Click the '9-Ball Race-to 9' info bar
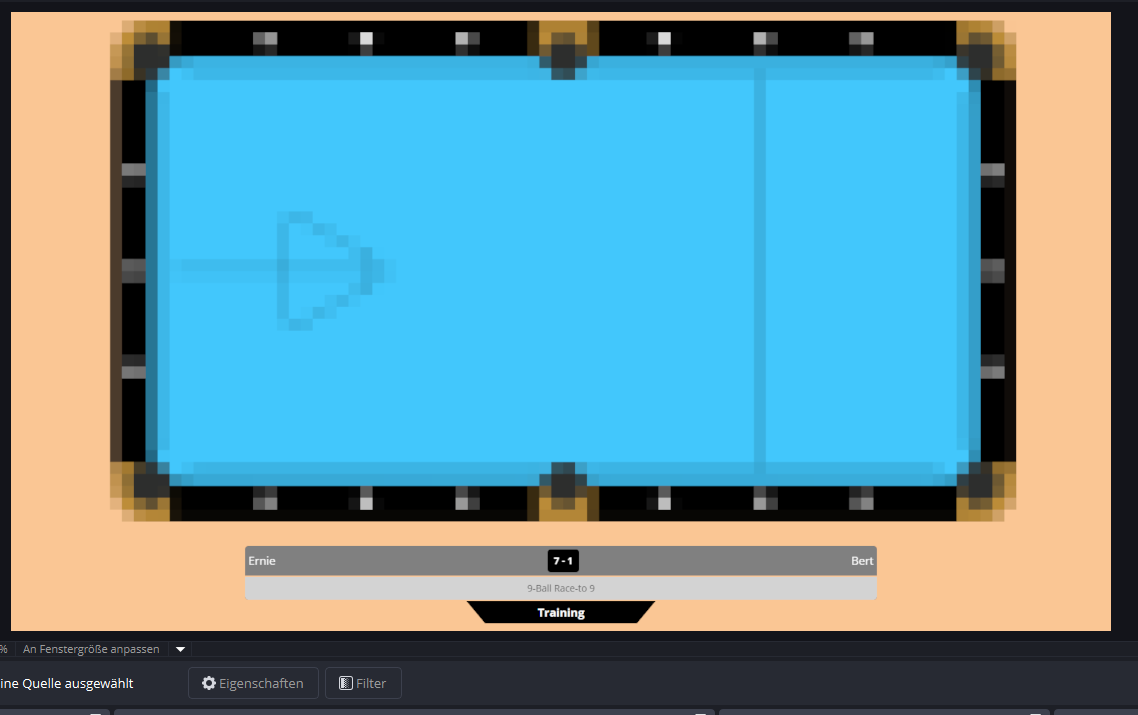This screenshot has width=1138, height=715. point(560,589)
